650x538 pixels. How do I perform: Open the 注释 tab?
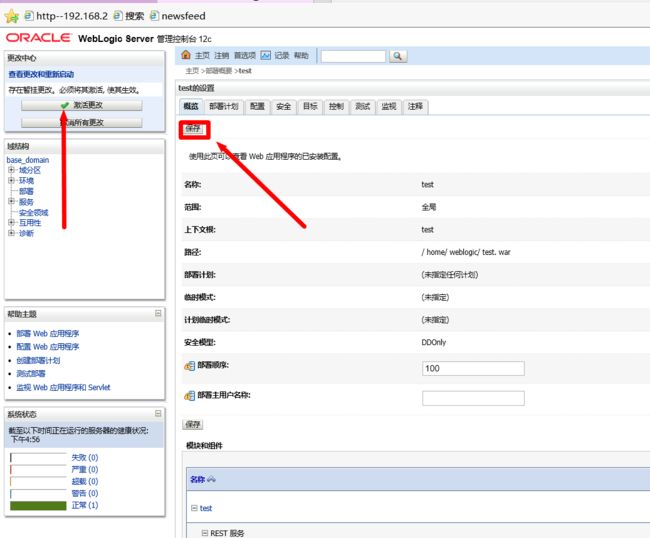coord(415,107)
